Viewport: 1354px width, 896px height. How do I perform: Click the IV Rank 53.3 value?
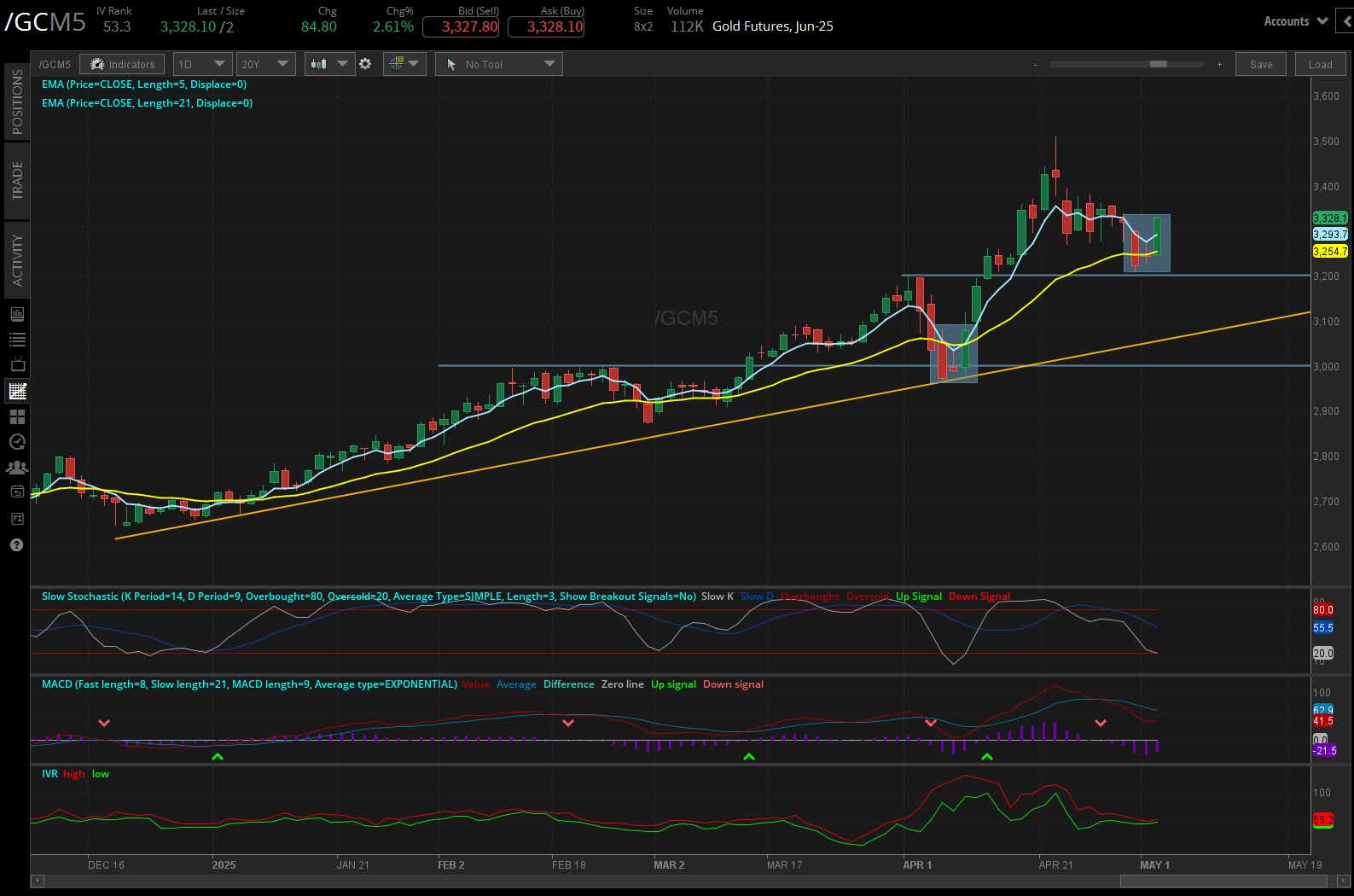pyautogui.click(x=117, y=26)
